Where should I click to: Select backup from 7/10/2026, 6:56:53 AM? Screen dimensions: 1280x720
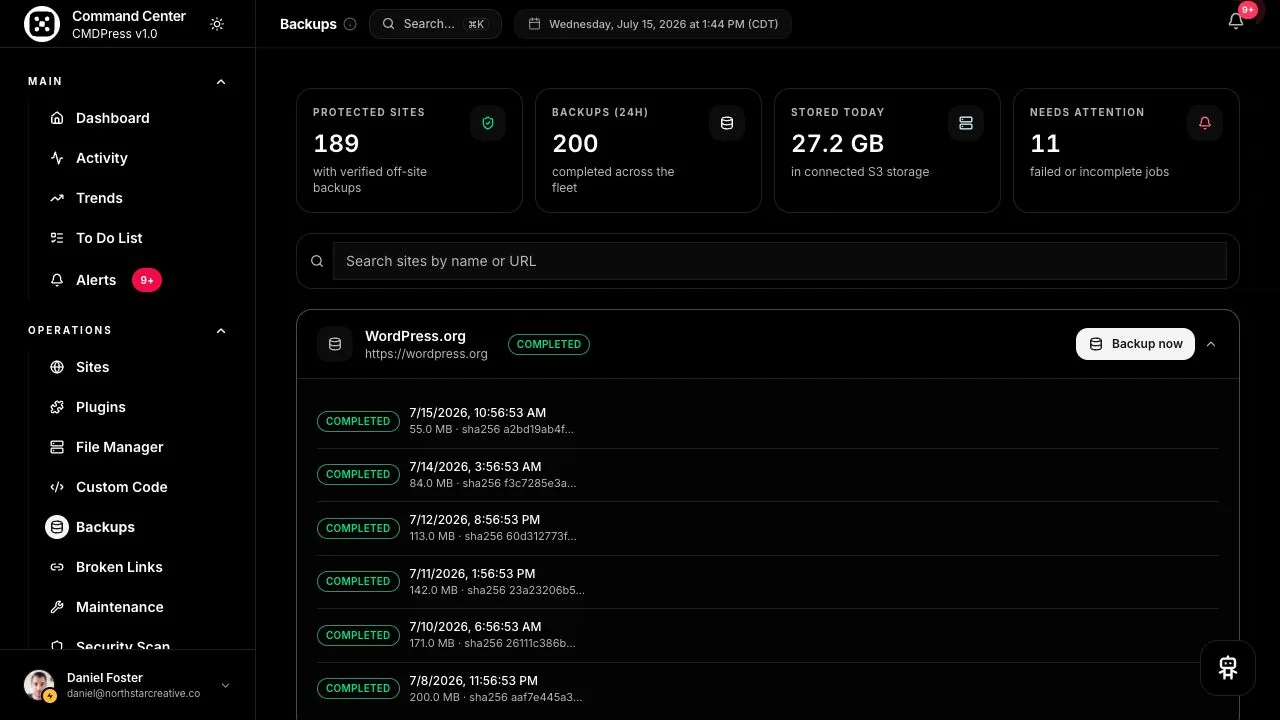coord(768,635)
